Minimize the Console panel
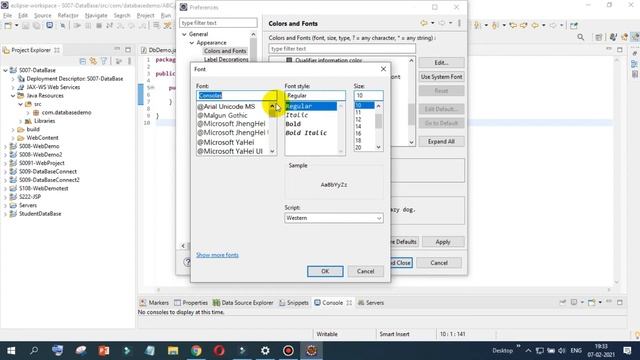Viewport: 640px width, 360px height. coord(609,302)
